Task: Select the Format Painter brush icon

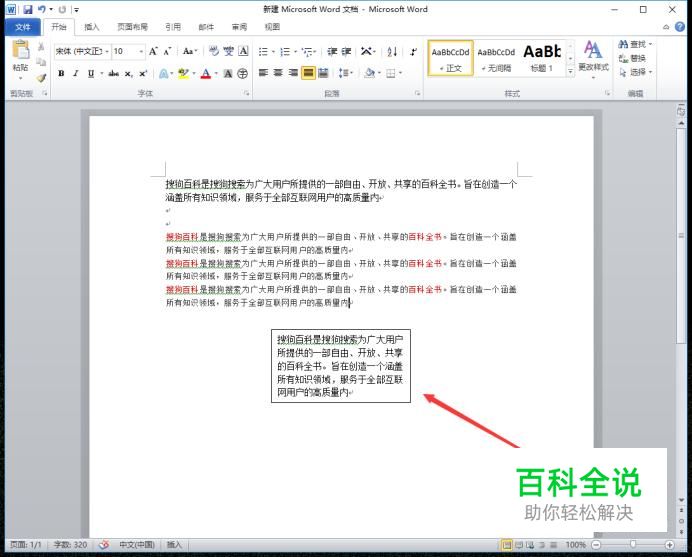Action: point(41,78)
